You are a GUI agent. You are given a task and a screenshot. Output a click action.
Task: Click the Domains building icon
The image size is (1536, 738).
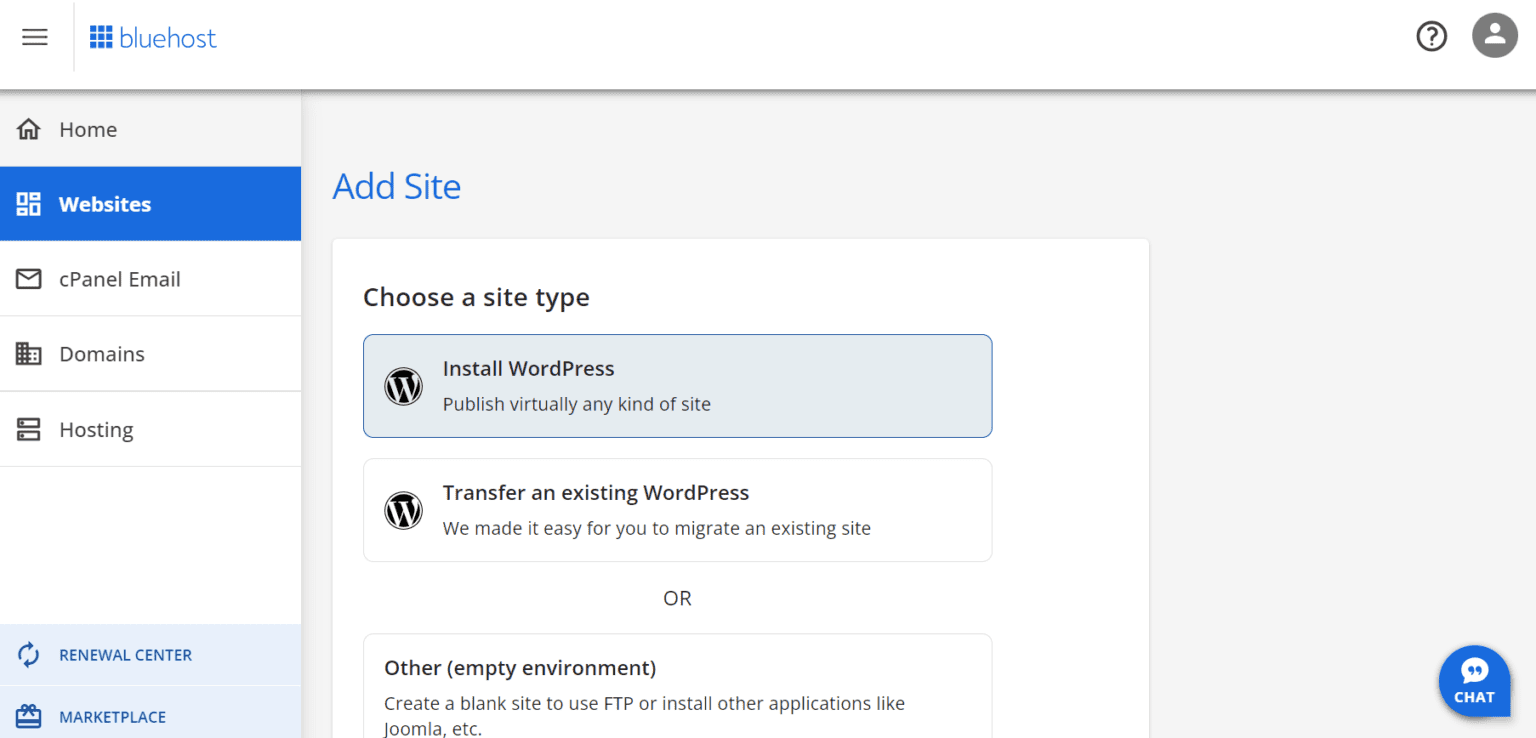coord(29,354)
